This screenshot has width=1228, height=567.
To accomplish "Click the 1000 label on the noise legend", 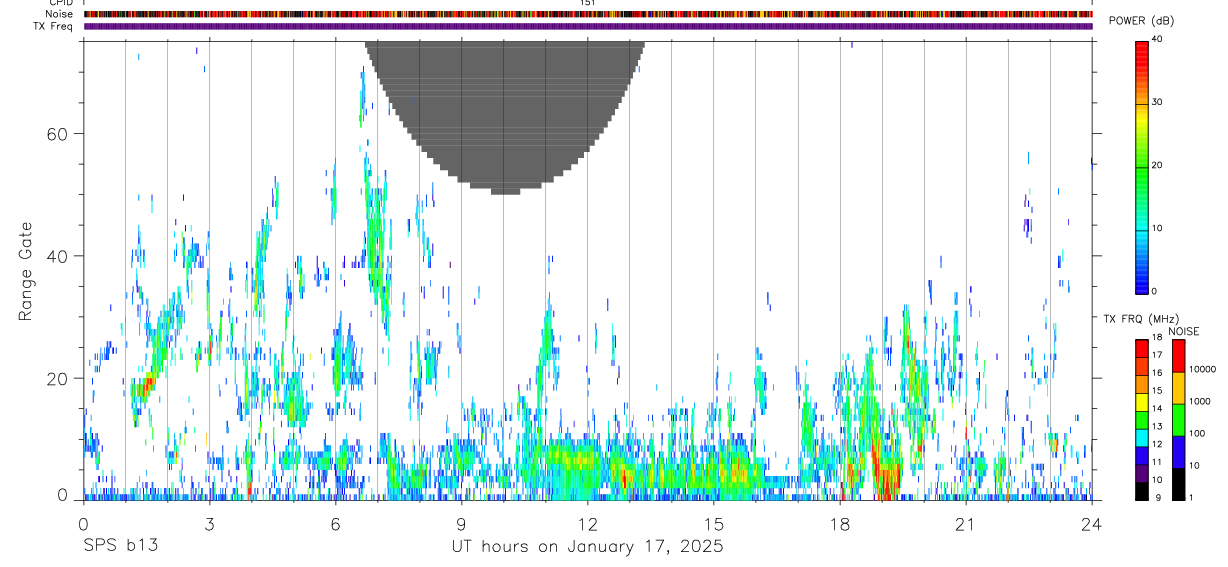I will 1199,402.
